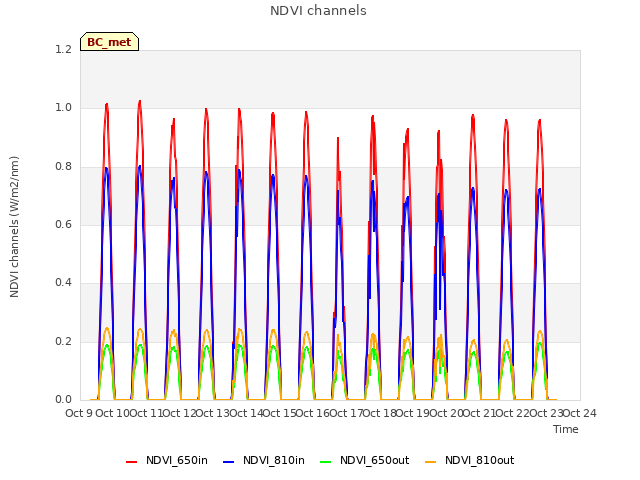Click the blue NDVI_810in legend swatch

click(x=229, y=462)
